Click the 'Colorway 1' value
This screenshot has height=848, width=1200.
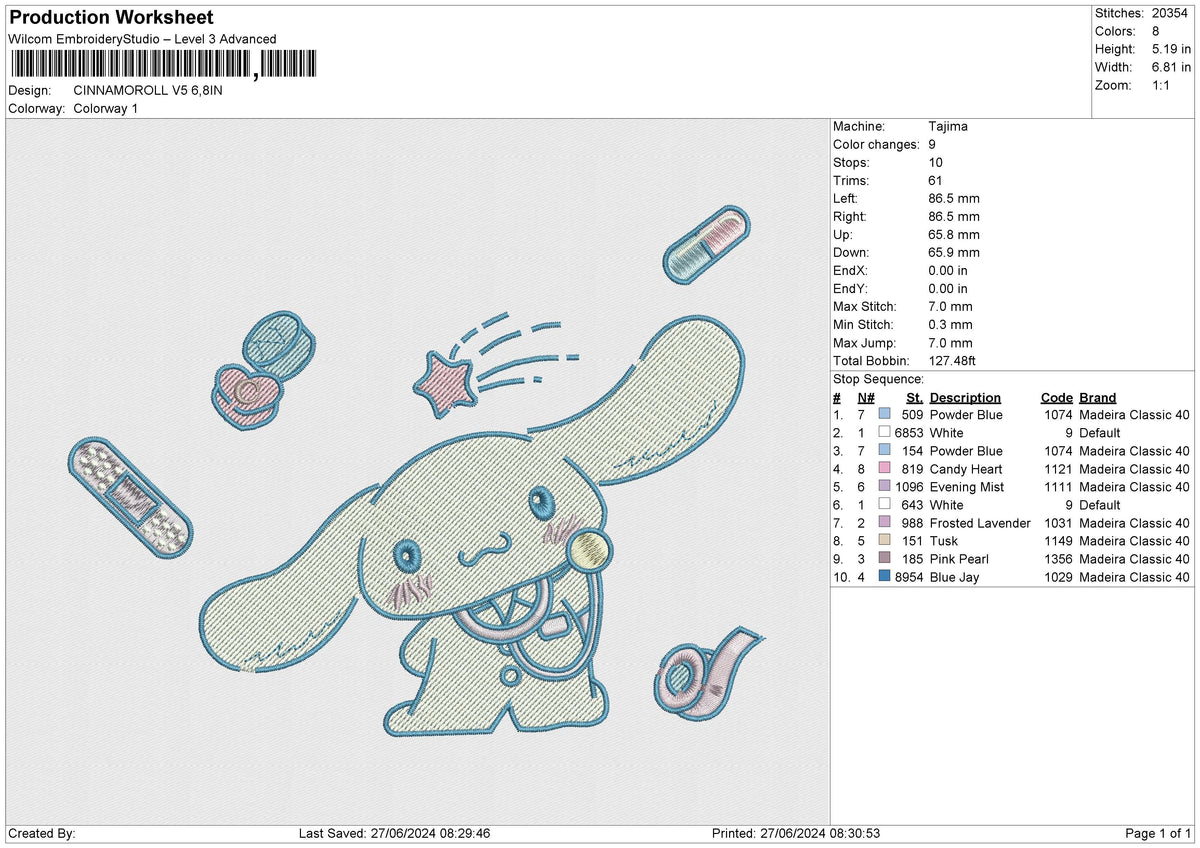point(105,108)
